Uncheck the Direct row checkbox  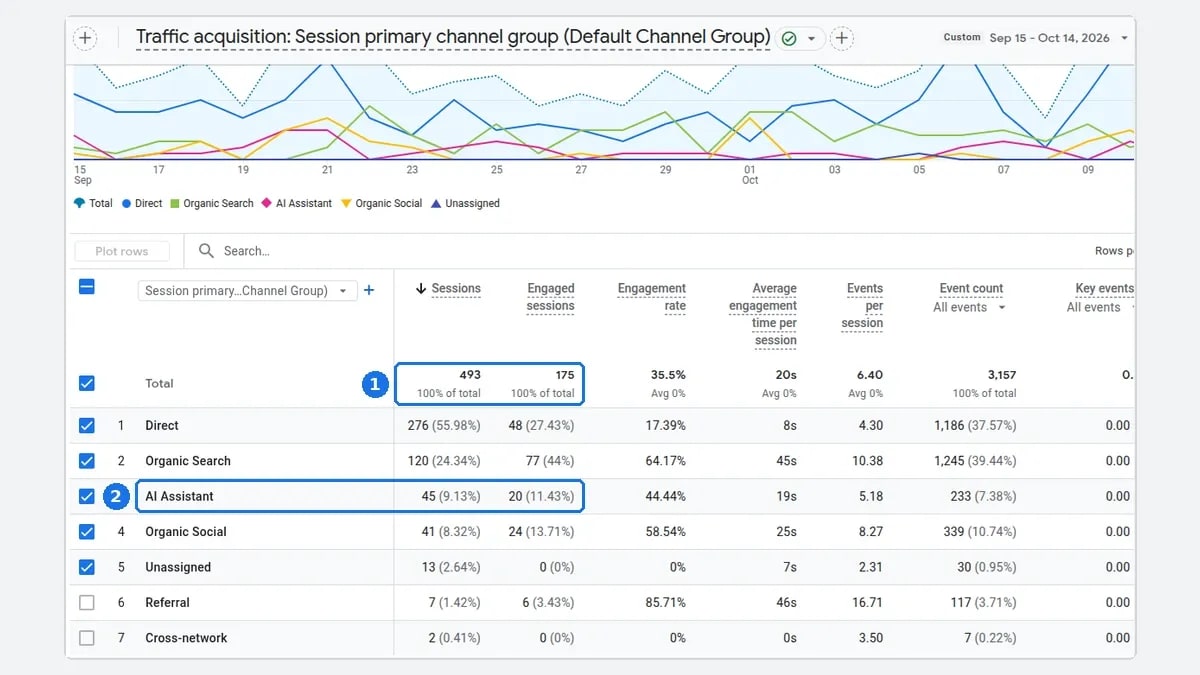coord(87,425)
